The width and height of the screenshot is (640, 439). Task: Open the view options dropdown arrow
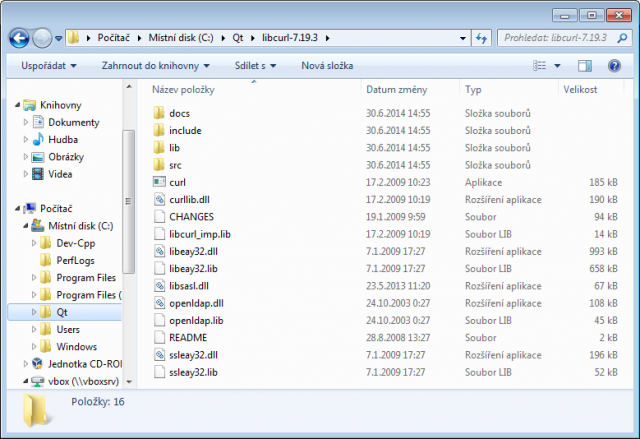[x=557, y=66]
